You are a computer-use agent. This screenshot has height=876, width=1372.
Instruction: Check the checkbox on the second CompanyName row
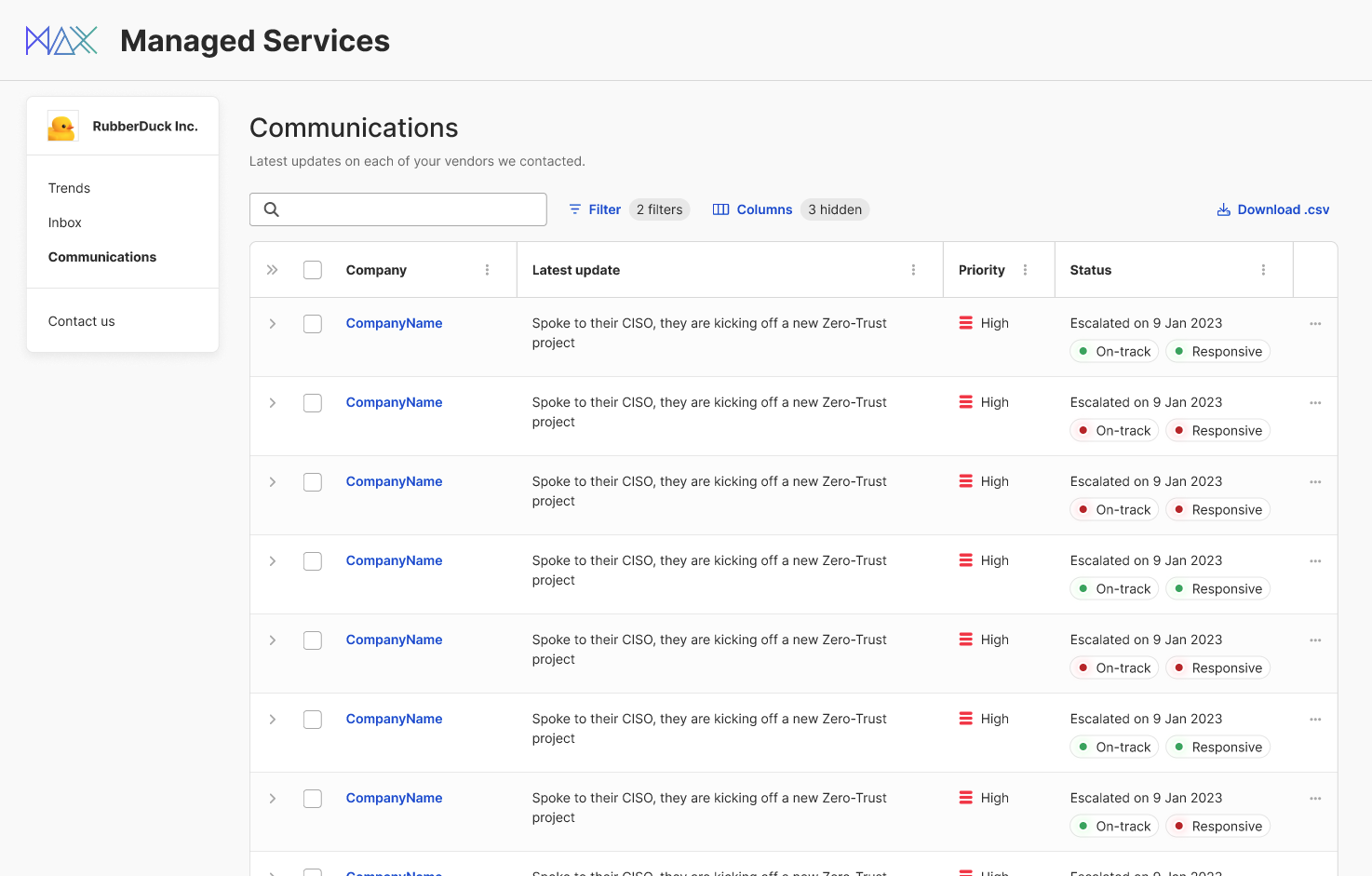tap(313, 402)
